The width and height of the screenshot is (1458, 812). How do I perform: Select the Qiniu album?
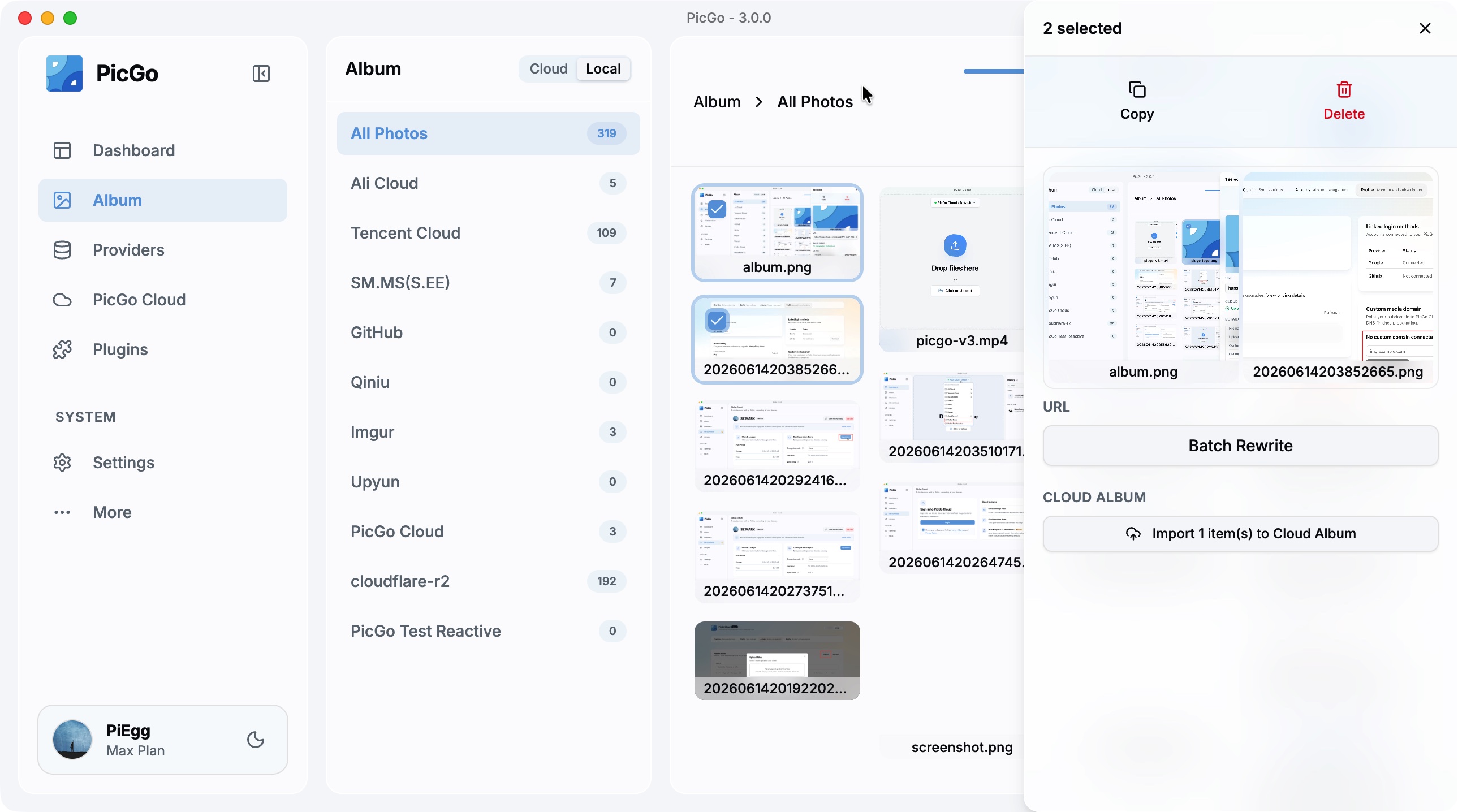(489, 382)
